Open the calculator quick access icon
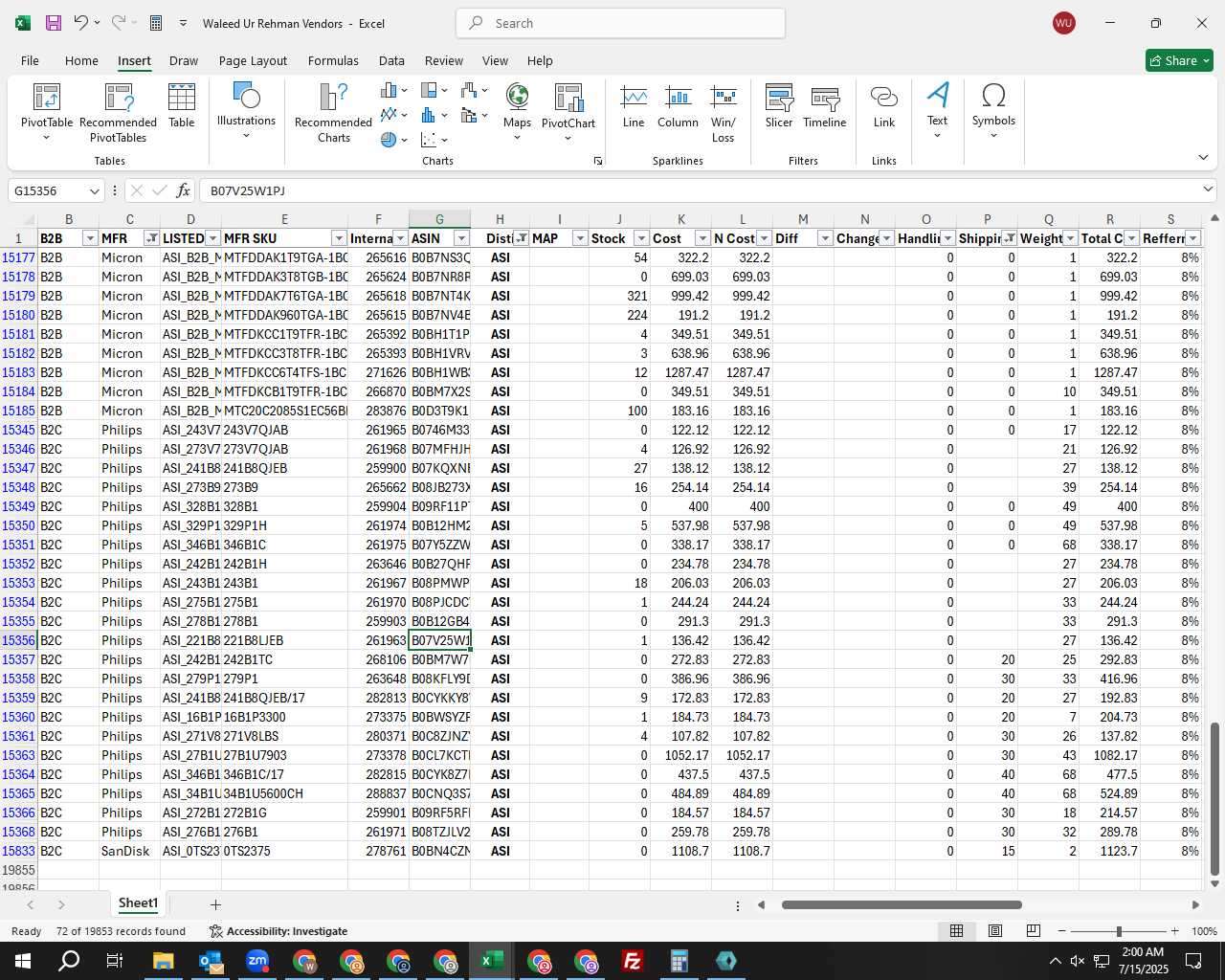Viewport: 1225px width, 980px height. coord(157,23)
